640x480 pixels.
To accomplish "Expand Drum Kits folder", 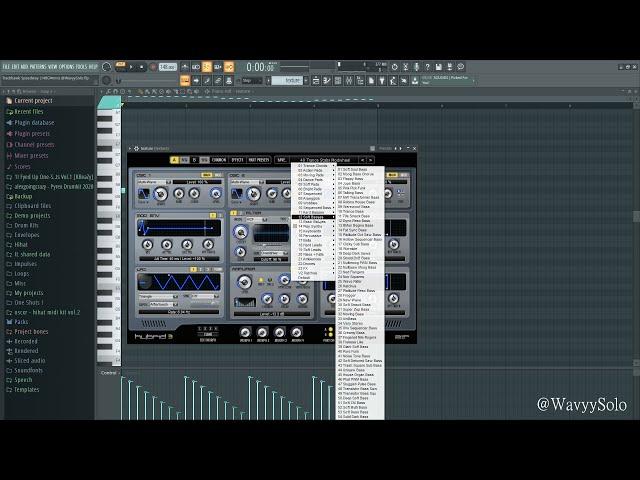I will coord(22,225).
